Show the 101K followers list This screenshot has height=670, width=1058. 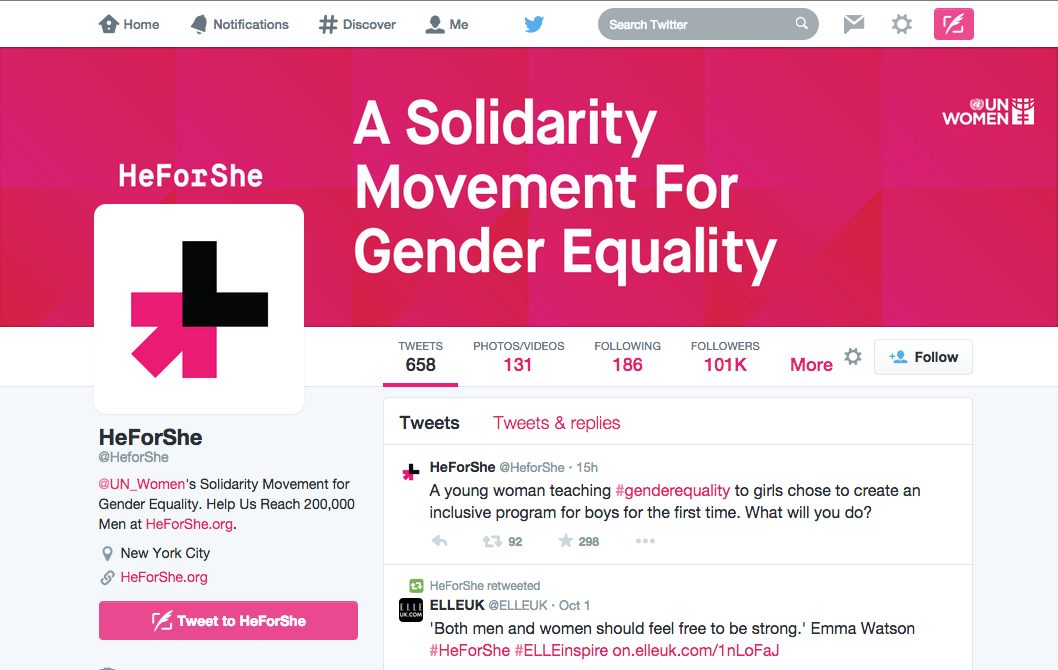tap(725, 357)
